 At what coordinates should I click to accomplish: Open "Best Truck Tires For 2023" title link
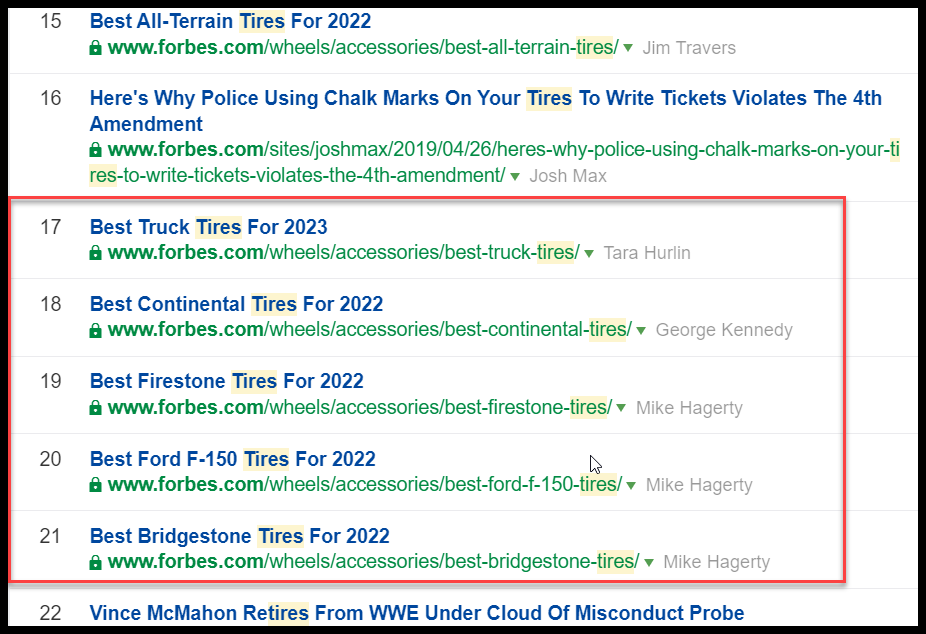coord(208,227)
